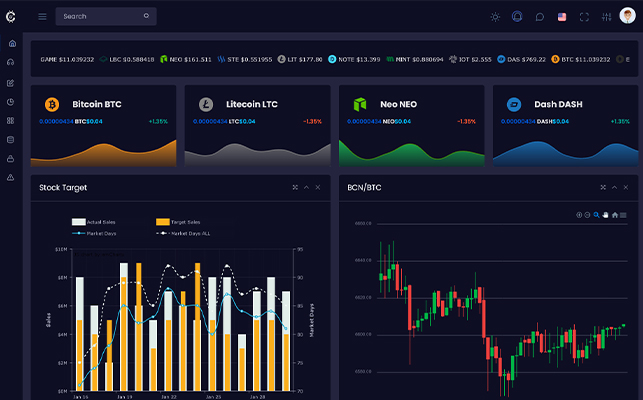Open the lock icon in sidebar
The image size is (643, 400).
(11, 158)
